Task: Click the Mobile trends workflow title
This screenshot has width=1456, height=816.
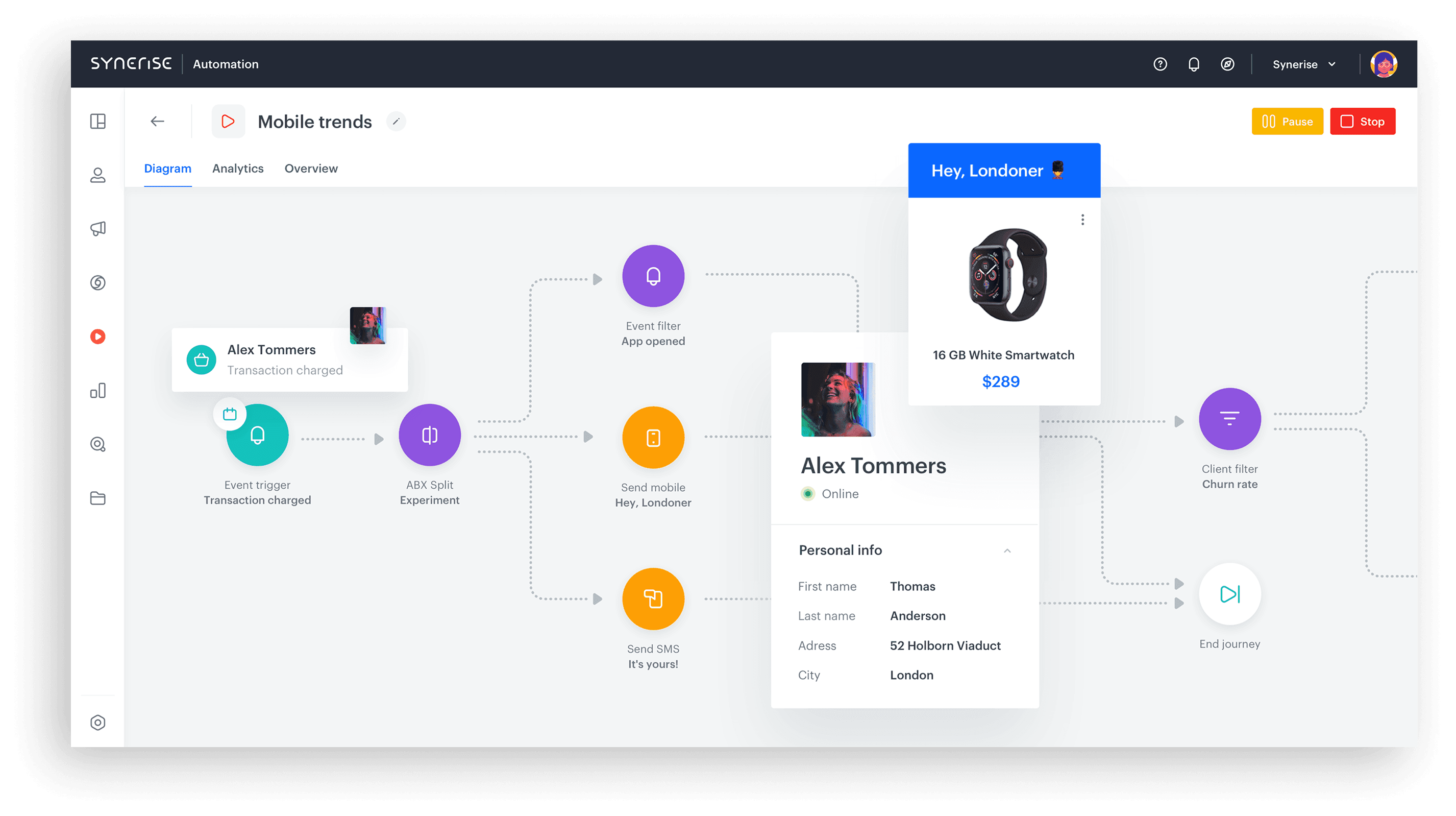Action: pyautogui.click(x=315, y=122)
